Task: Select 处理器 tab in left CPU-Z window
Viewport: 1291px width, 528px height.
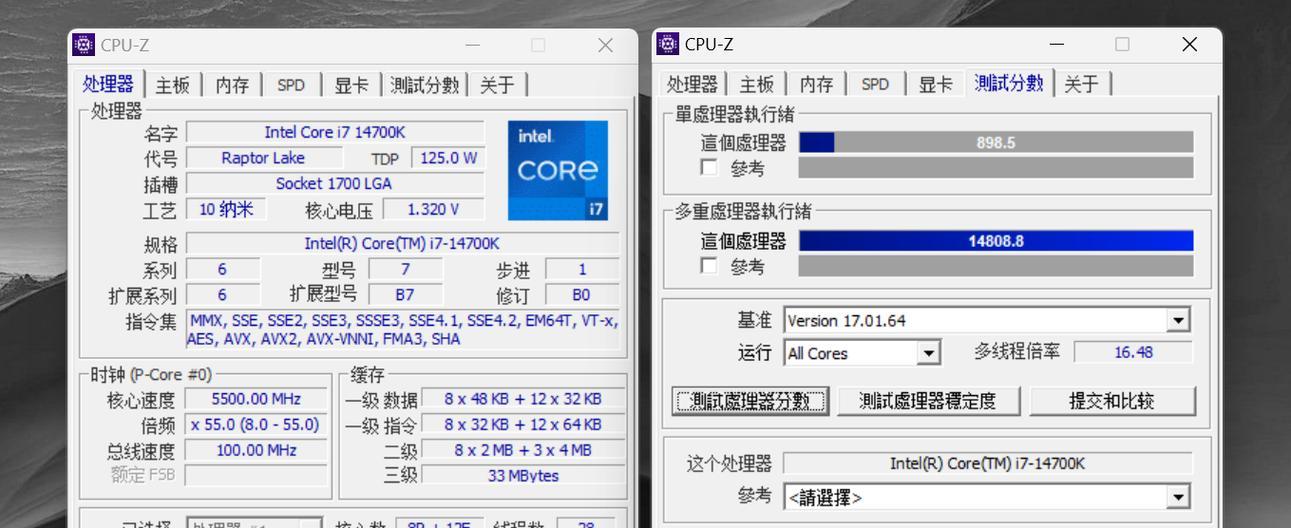Action: coord(108,84)
